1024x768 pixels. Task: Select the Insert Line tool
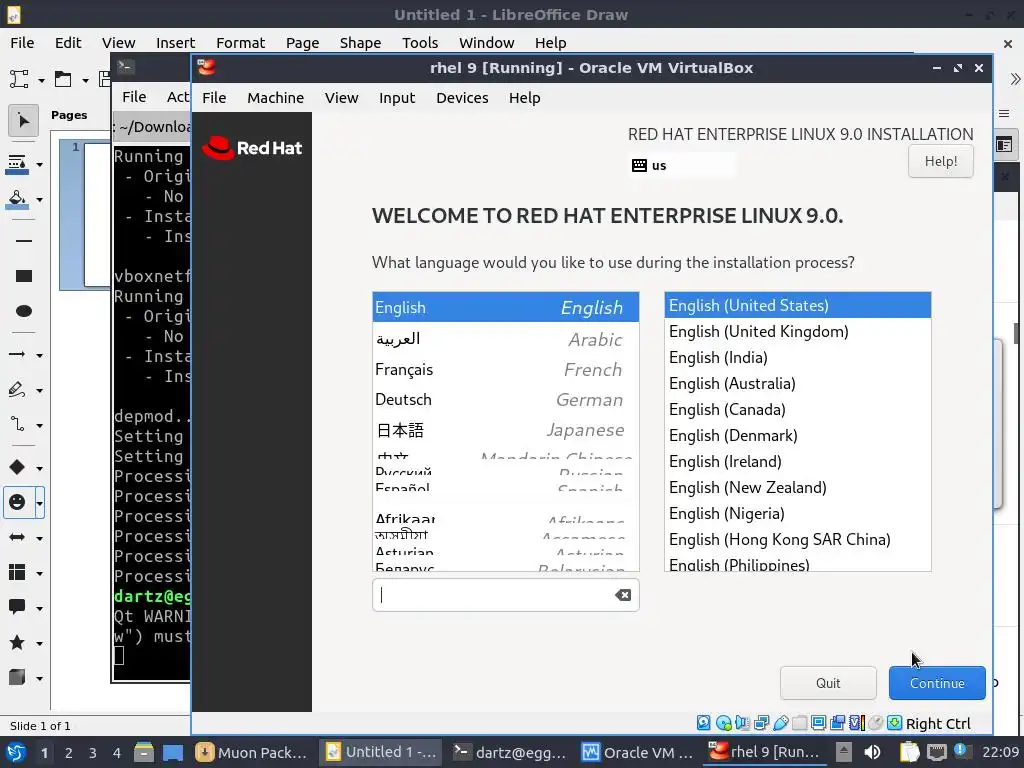pos(24,241)
